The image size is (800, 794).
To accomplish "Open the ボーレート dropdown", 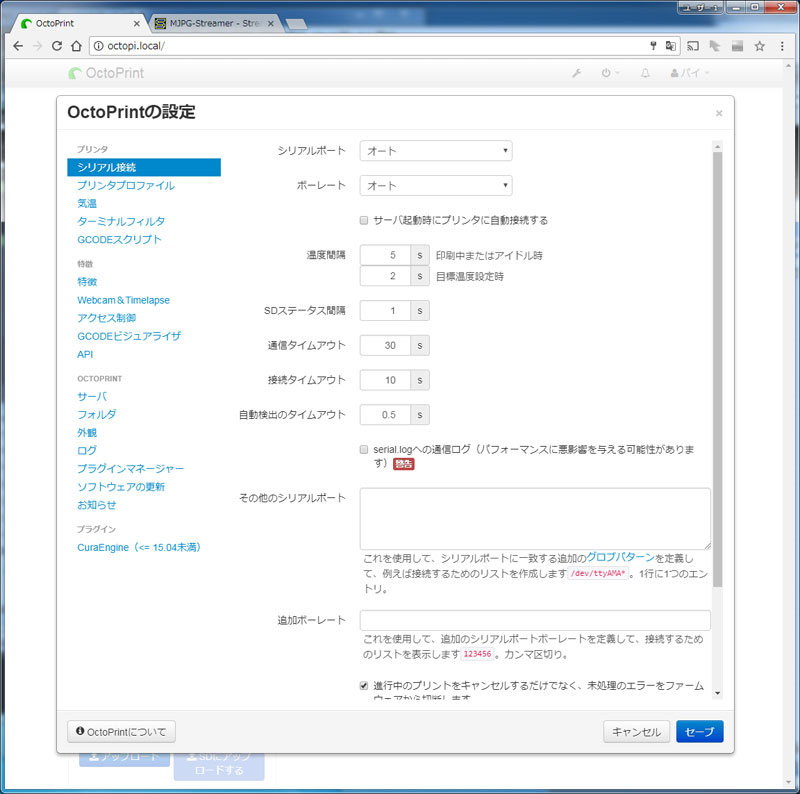I will tap(436, 185).
